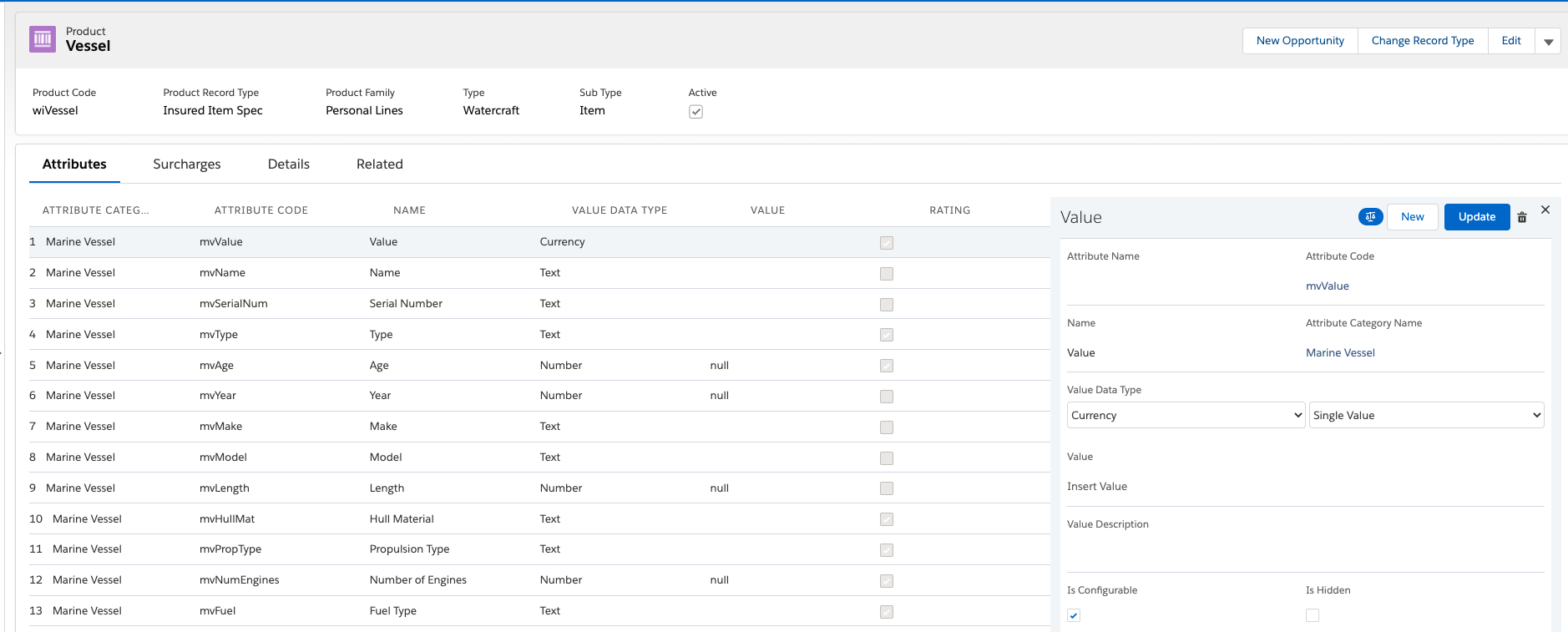Select the mvYear attribute code cell
The height and width of the screenshot is (632, 1568).
tap(218, 395)
